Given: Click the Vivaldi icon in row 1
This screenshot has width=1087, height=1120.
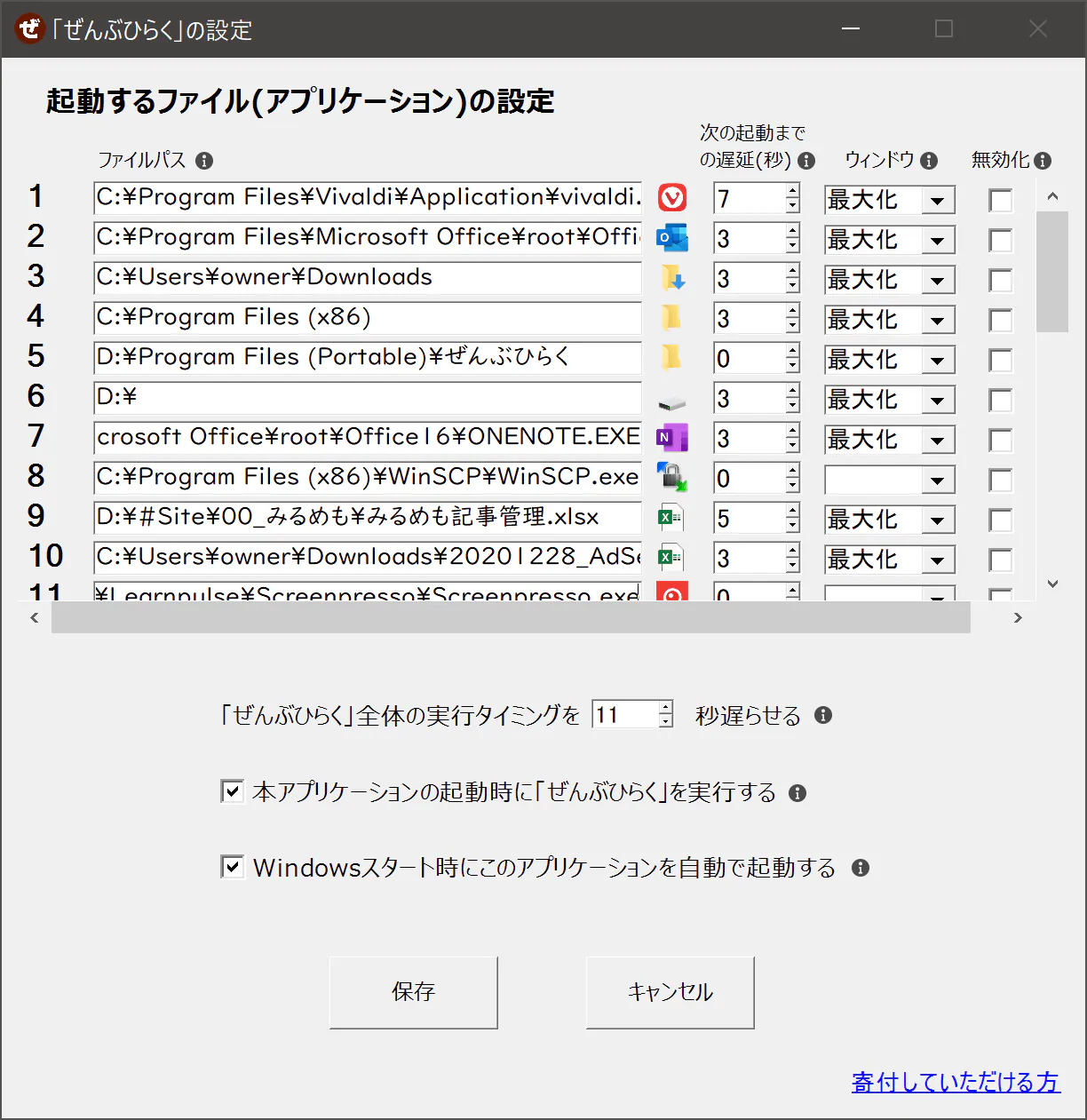Looking at the screenshot, I should (x=672, y=197).
